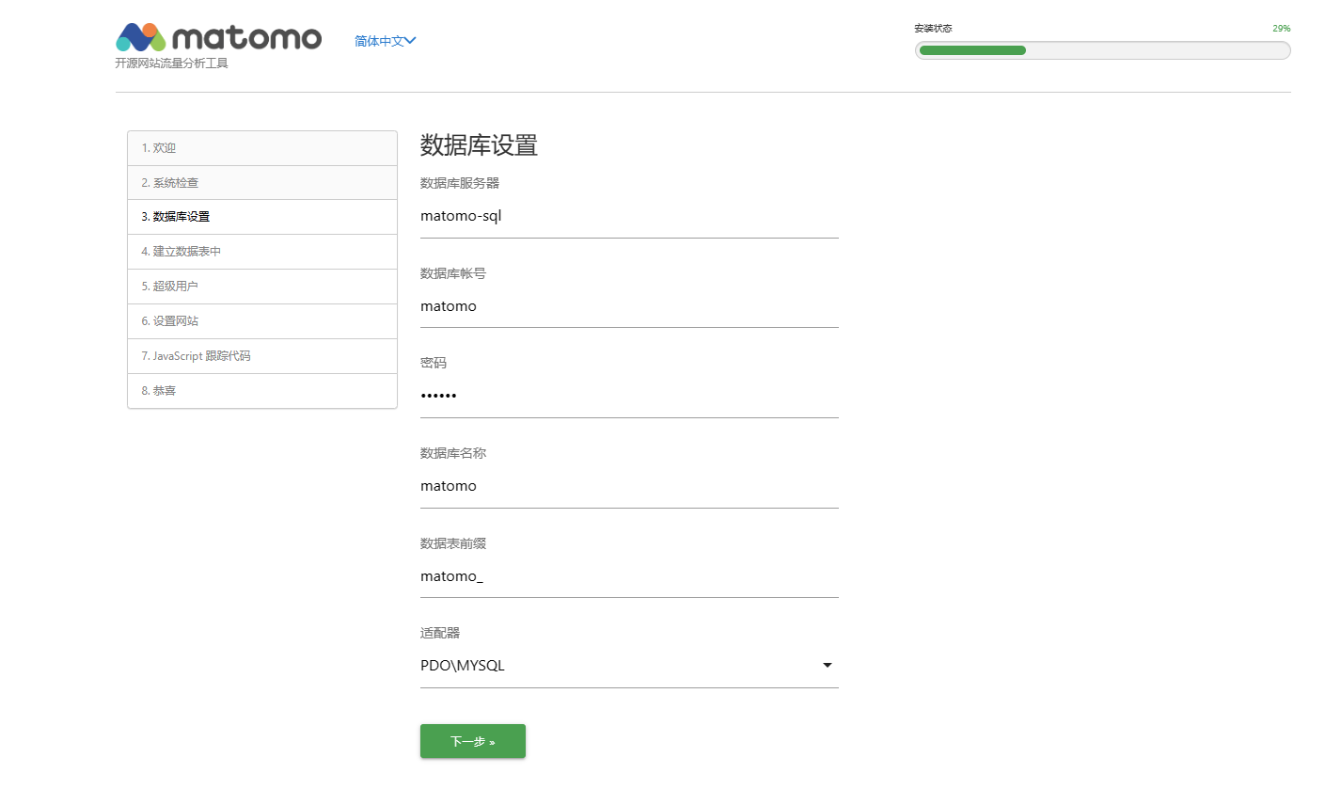This screenshot has height=799, width=1317.
Task: Select step 3. 数据库设置
Action: point(262,217)
